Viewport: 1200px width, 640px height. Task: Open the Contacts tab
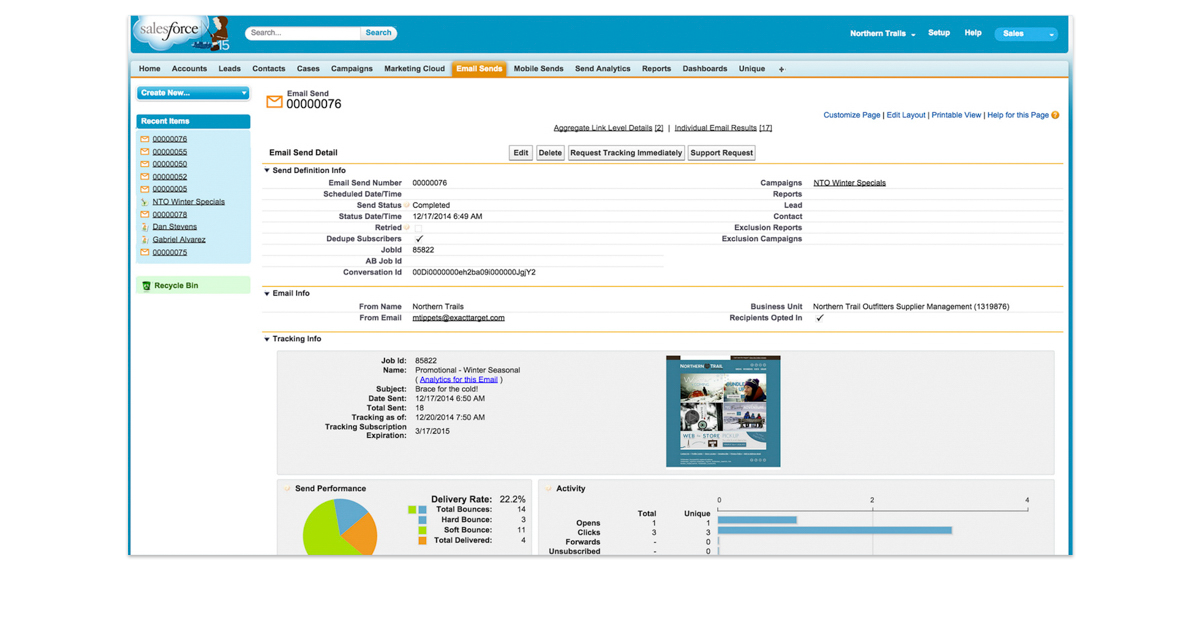click(x=268, y=69)
